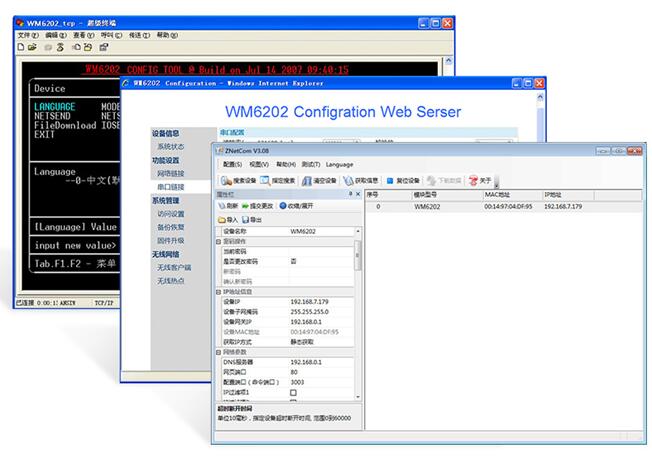Open 呼叫 menu in HyperTerminal window
The height and width of the screenshot is (460, 652).
[x=111, y=35]
